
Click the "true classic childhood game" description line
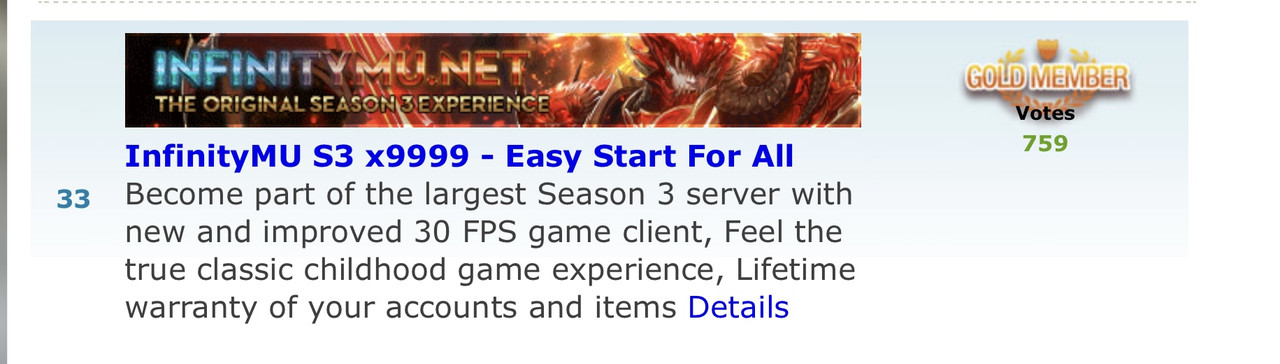(490, 270)
